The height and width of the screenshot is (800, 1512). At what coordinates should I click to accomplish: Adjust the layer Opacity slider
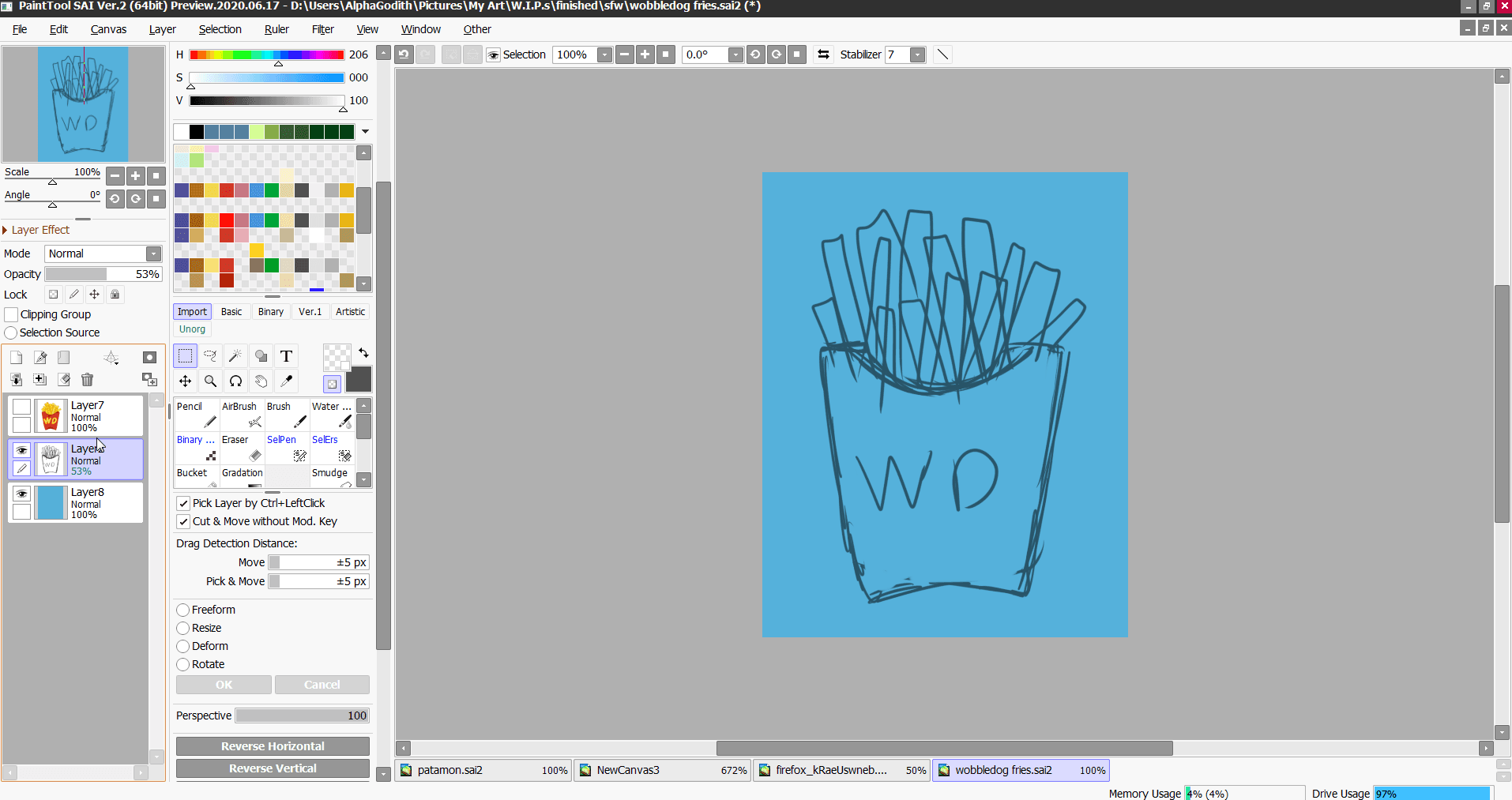pos(103,274)
